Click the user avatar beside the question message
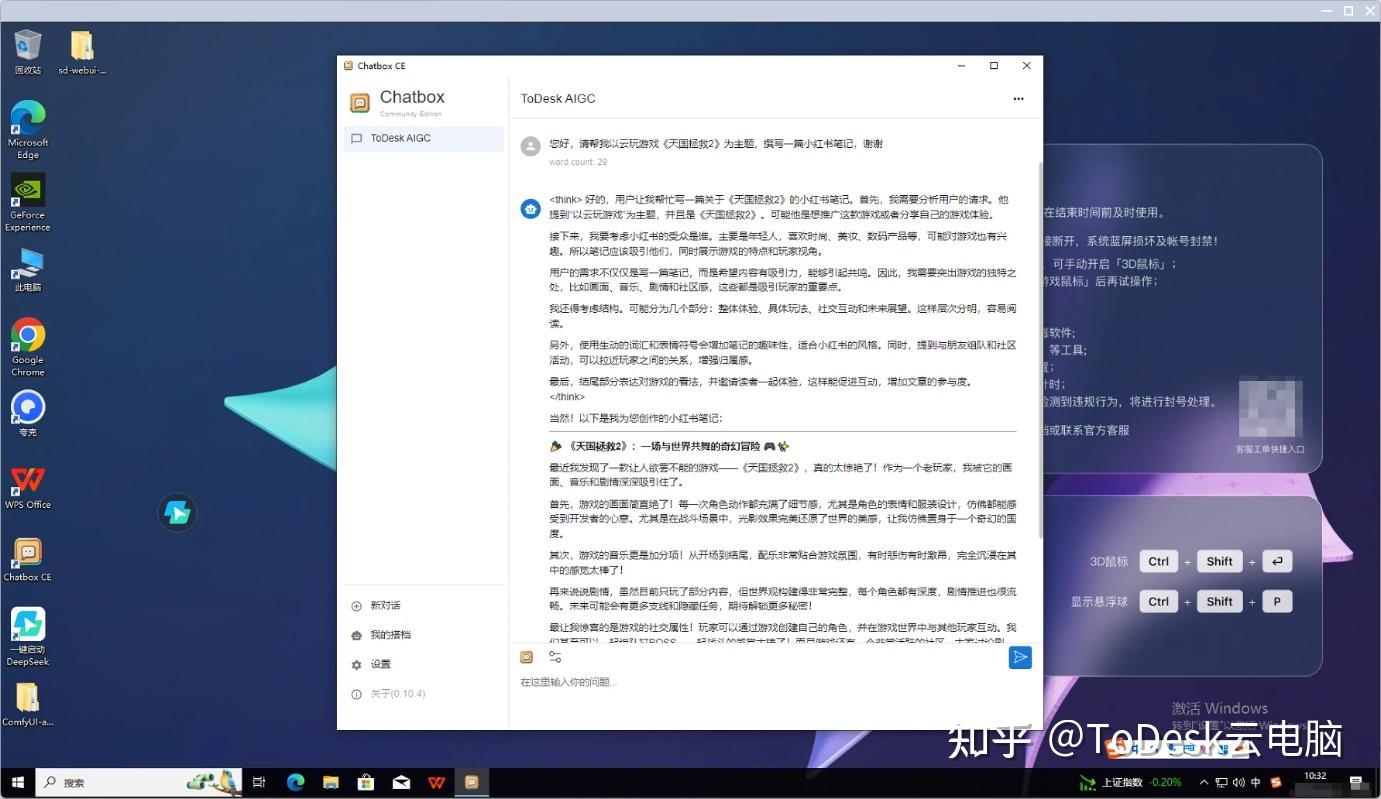 529,146
